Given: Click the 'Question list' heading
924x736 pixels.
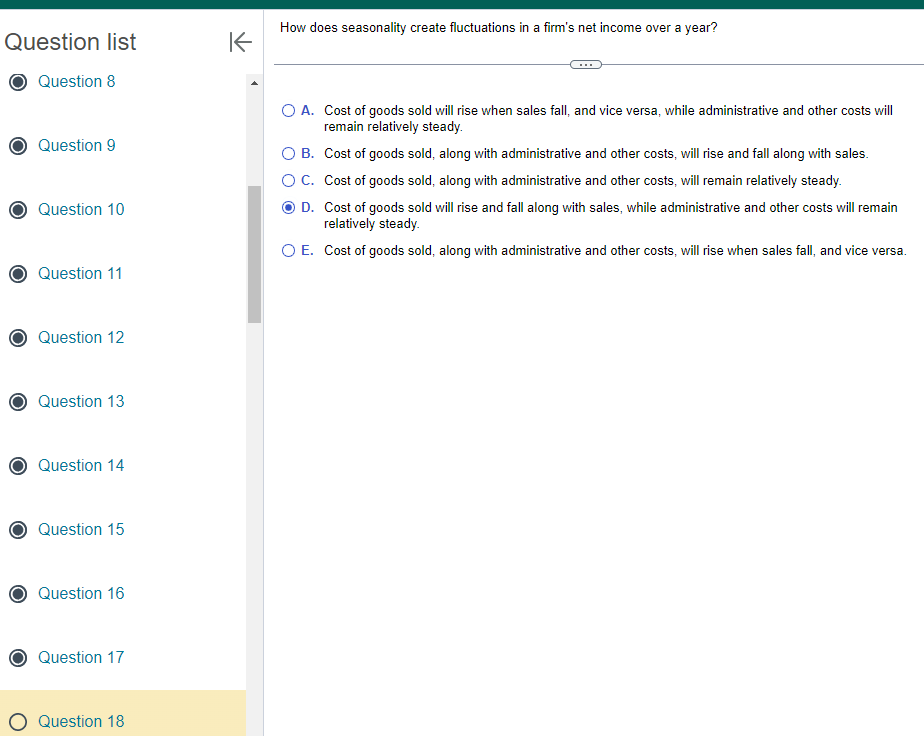Looking at the screenshot, I should [70, 42].
